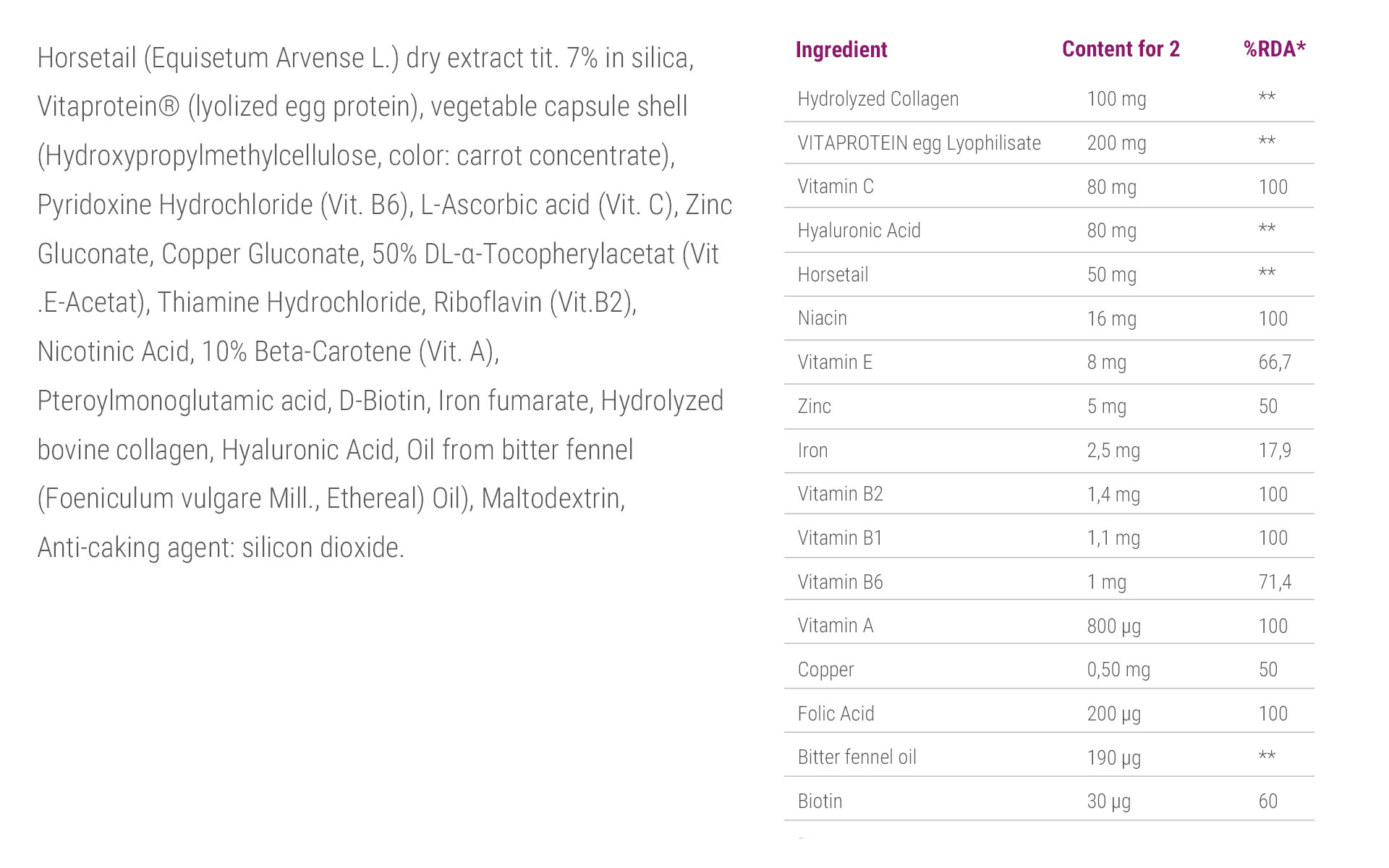The width and height of the screenshot is (1389, 868).
Task: Click VITAPROTEIN egg Lyophilisate in the table
Action: (919, 143)
